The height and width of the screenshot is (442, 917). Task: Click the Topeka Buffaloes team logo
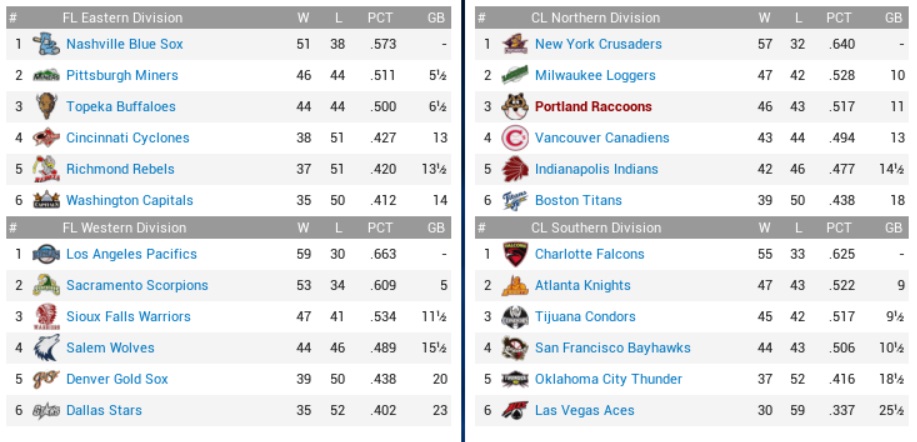coord(46,107)
